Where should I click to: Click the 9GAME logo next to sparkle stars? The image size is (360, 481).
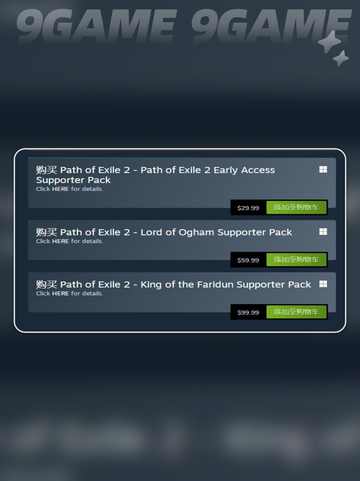click(x=271, y=27)
